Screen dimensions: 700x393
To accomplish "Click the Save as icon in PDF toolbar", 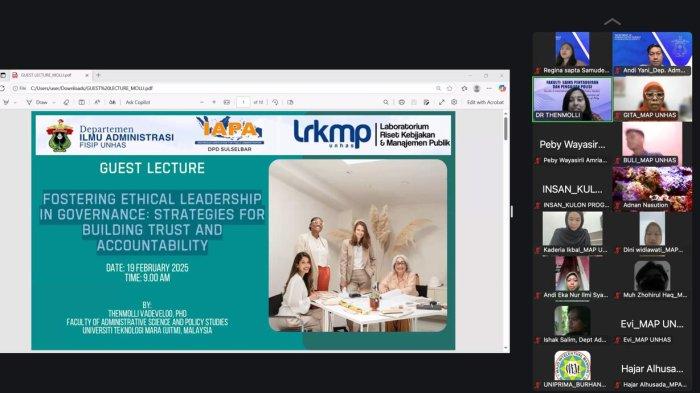I will (x=427, y=102).
